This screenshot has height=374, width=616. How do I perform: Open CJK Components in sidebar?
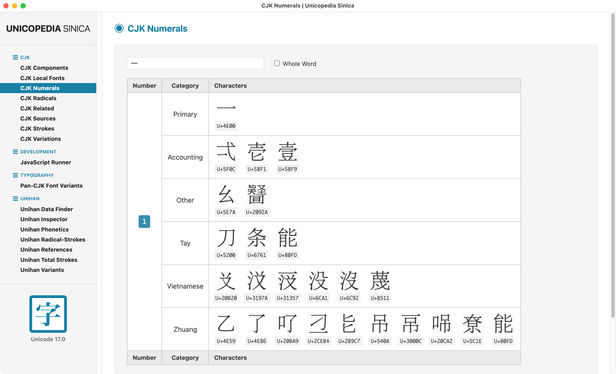[x=44, y=68]
